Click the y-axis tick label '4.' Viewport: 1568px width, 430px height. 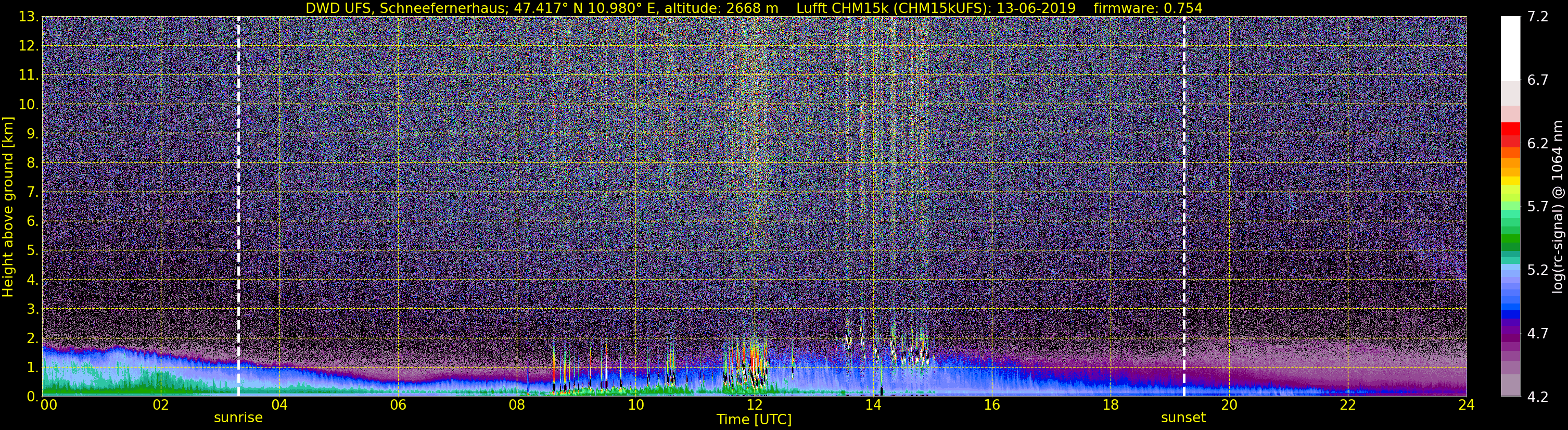pyautogui.click(x=33, y=280)
